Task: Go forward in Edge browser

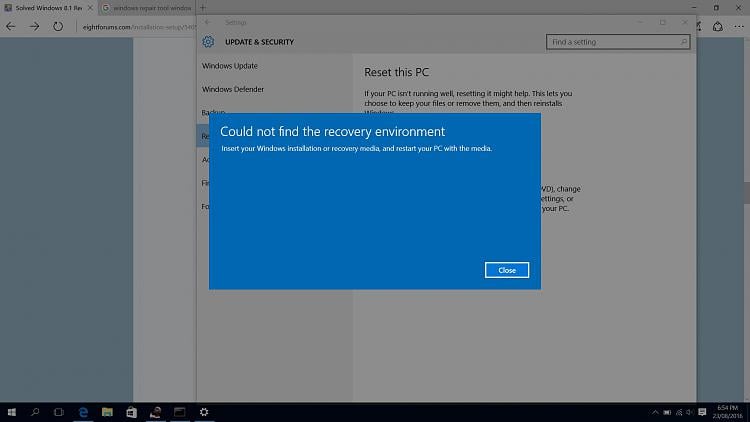Action: pos(34,27)
